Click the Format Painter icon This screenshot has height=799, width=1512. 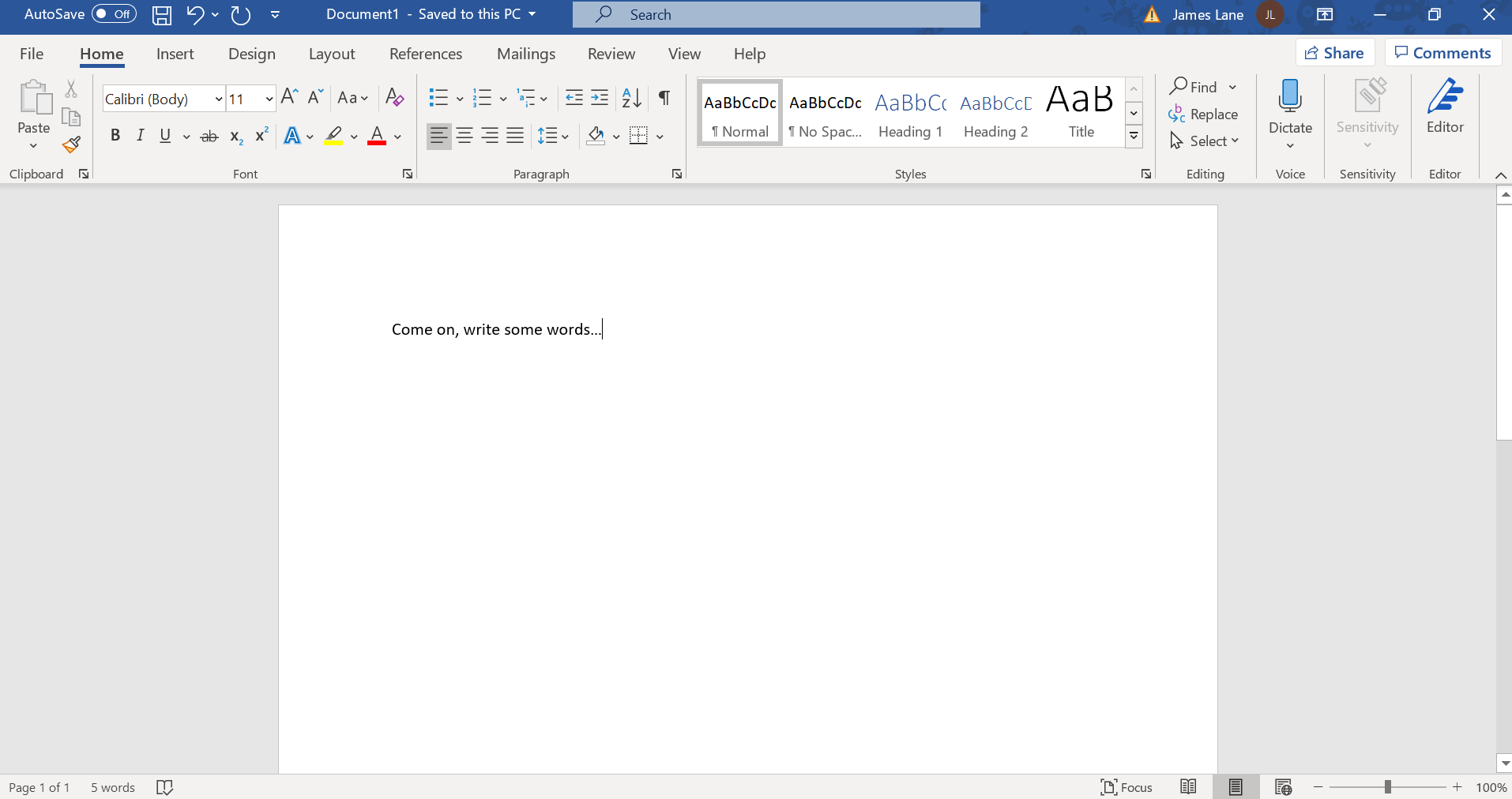pos(71,144)
